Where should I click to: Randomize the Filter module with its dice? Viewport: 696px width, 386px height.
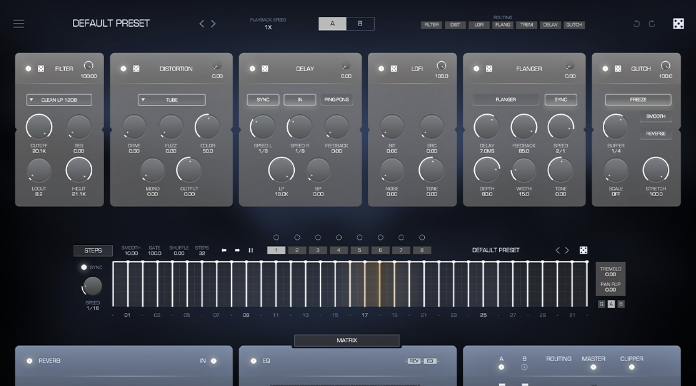41,69
